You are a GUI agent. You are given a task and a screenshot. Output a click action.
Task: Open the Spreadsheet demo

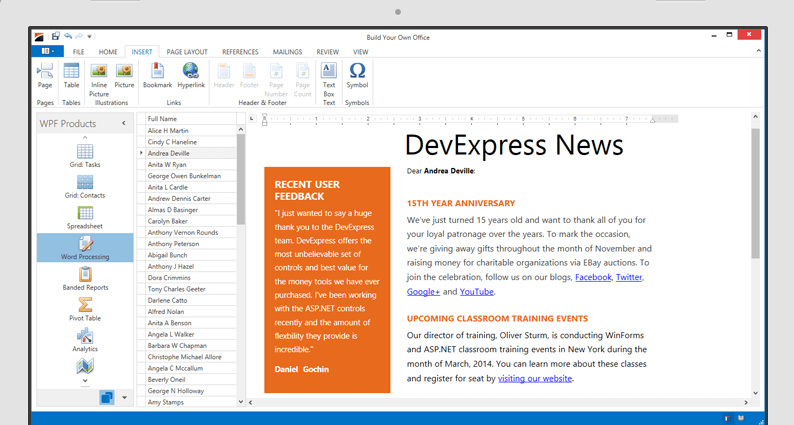point(85,217)
